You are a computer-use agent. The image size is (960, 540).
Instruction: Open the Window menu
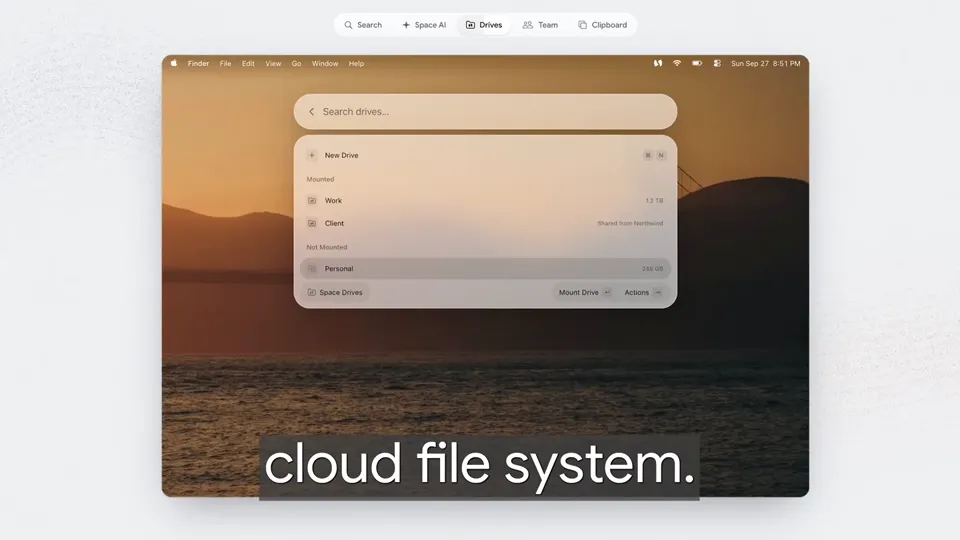pyautogui.click(x=325, y=64)
